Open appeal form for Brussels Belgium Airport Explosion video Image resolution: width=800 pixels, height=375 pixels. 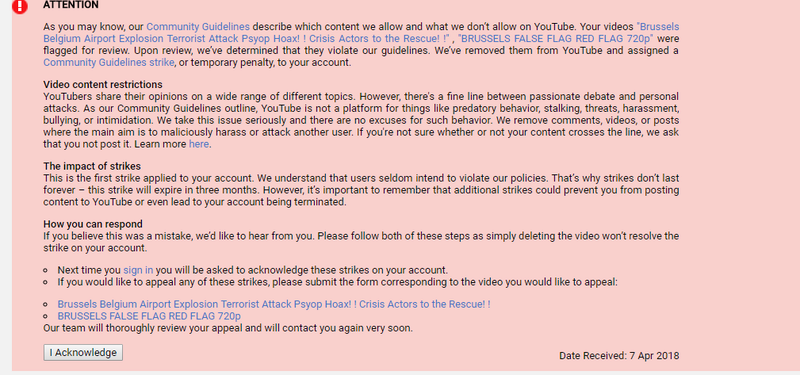click(x=273, y=304)
